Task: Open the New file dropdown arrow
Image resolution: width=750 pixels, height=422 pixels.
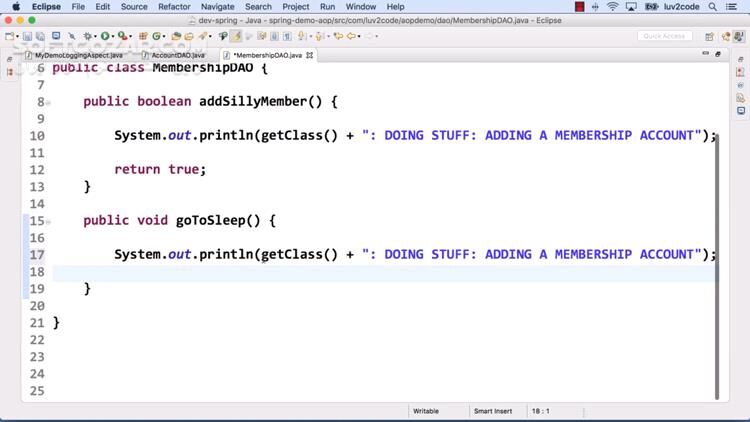Action: point(18,37)
